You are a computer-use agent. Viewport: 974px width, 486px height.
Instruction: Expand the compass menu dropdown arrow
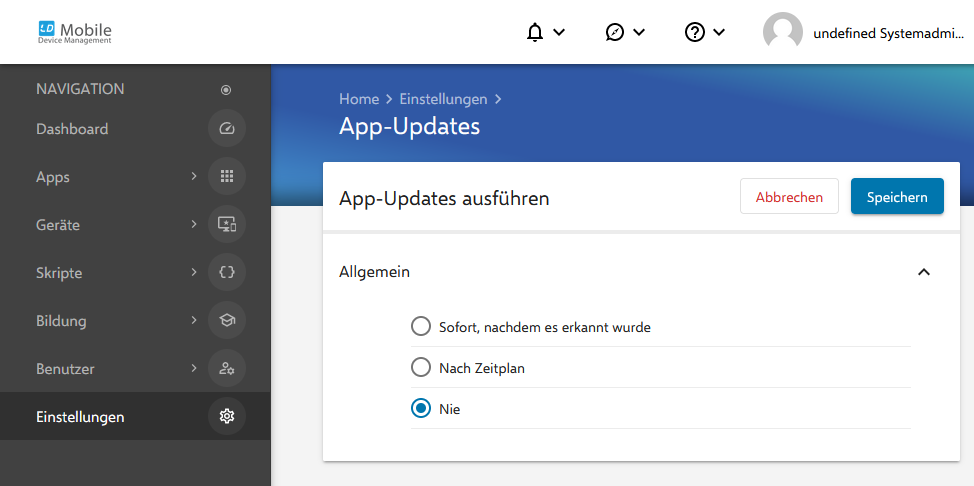(639, 32)
